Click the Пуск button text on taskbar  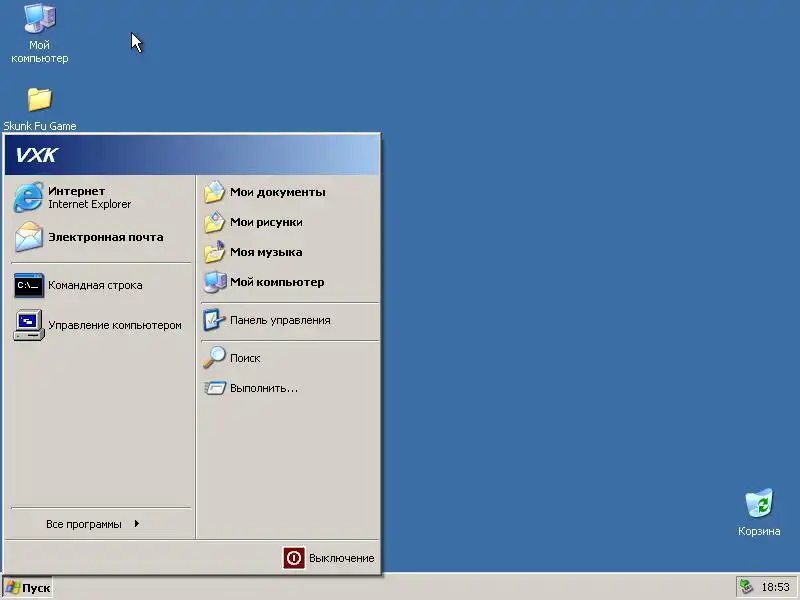36,588
